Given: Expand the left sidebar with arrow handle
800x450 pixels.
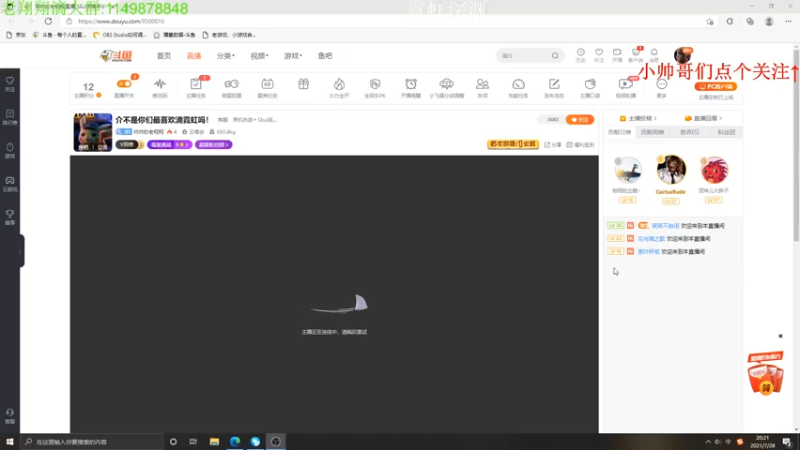Looking at the screenshot, I should pos(20,251).
